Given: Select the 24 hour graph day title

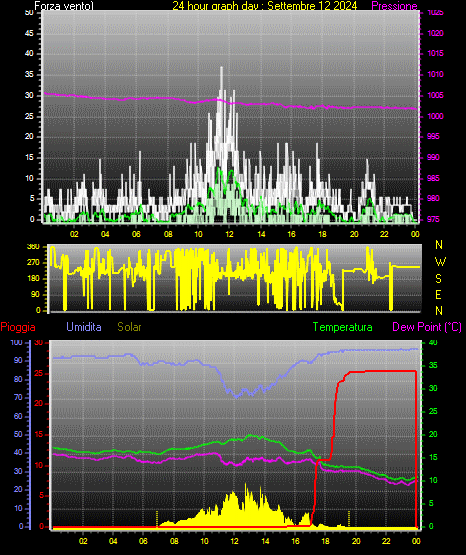Looking at the screenshot, I should point(265,5).
